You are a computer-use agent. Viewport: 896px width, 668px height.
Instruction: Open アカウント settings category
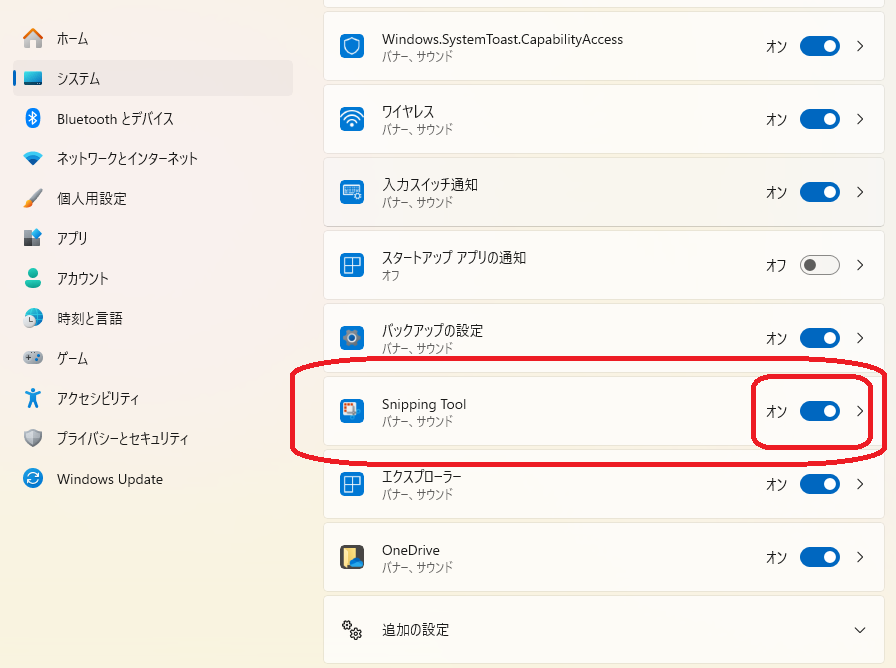tap(153, 278)
